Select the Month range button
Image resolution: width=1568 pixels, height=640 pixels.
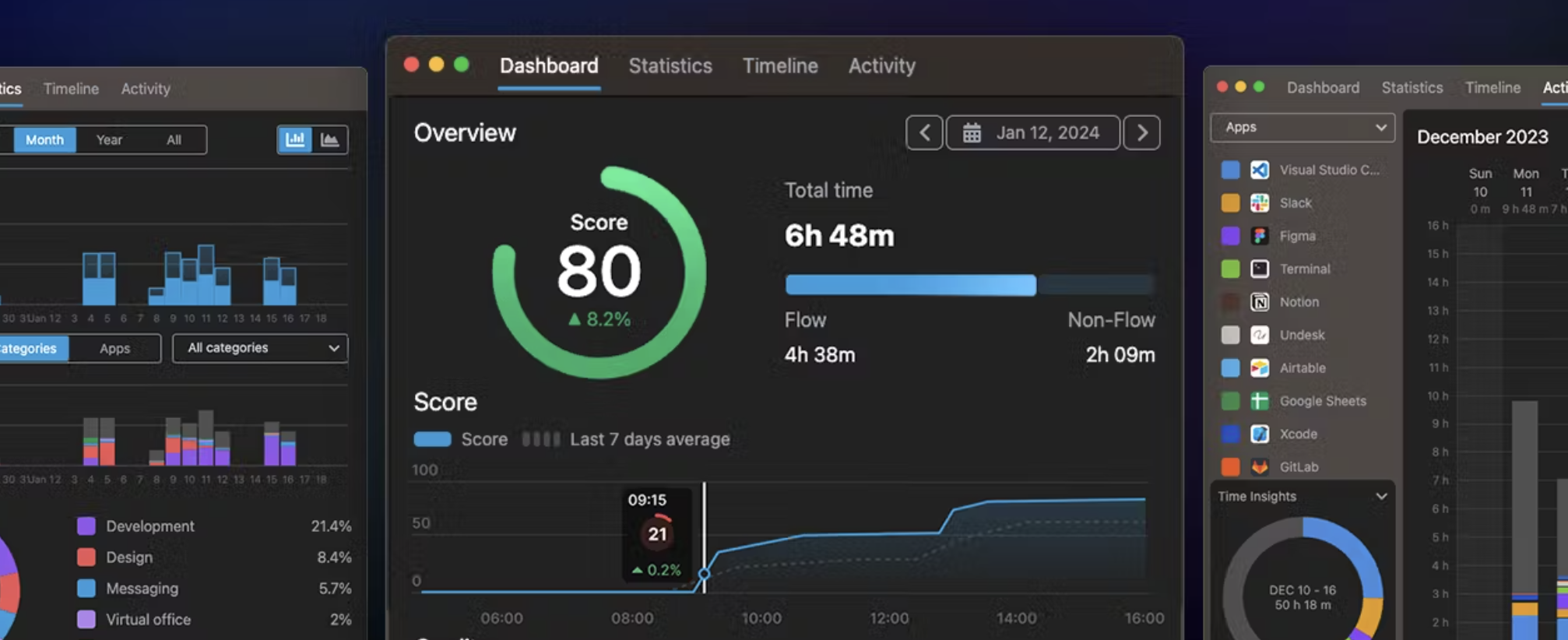[x=44, y=139]
